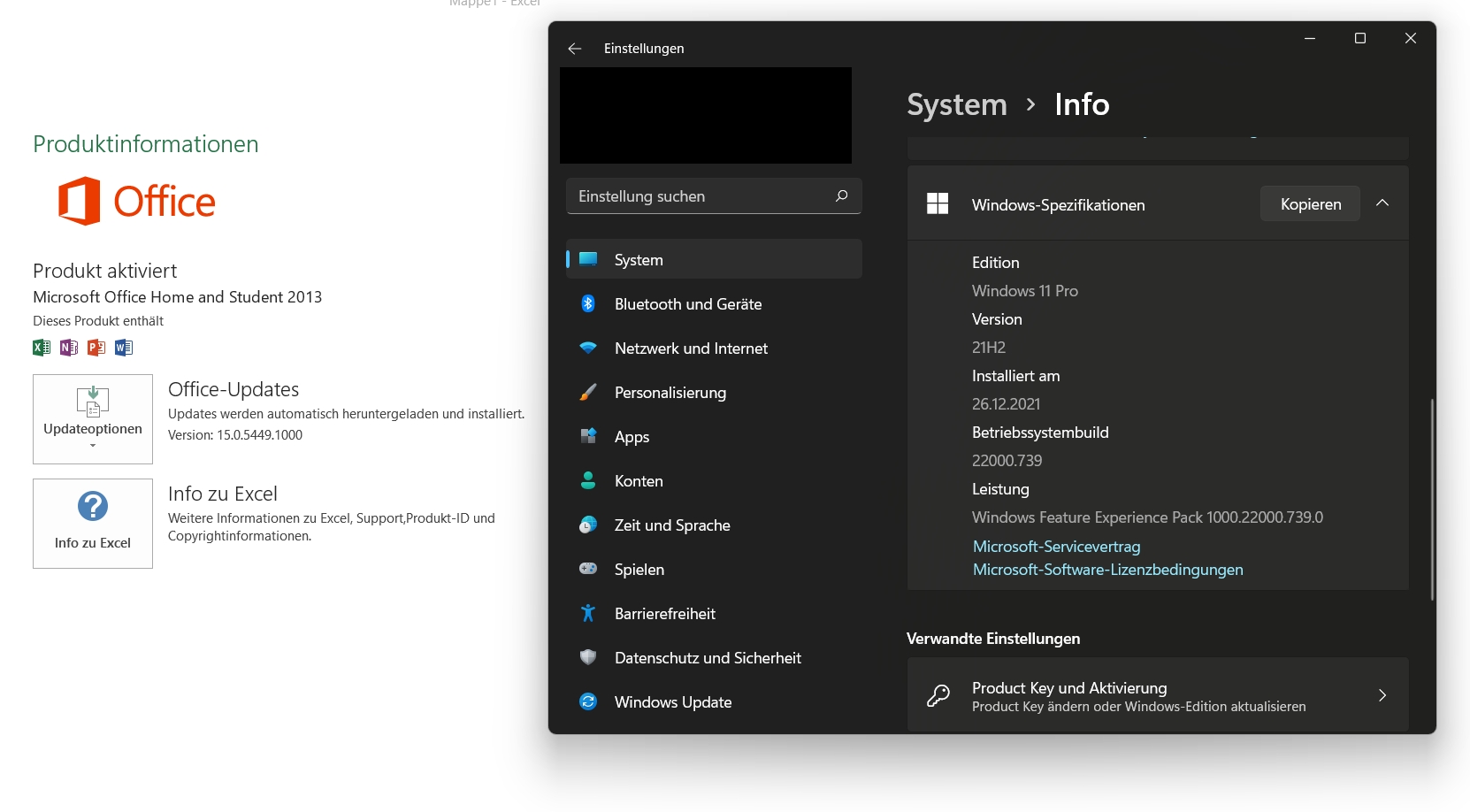Click the Einstellung suchen search field

click(714, 195)
